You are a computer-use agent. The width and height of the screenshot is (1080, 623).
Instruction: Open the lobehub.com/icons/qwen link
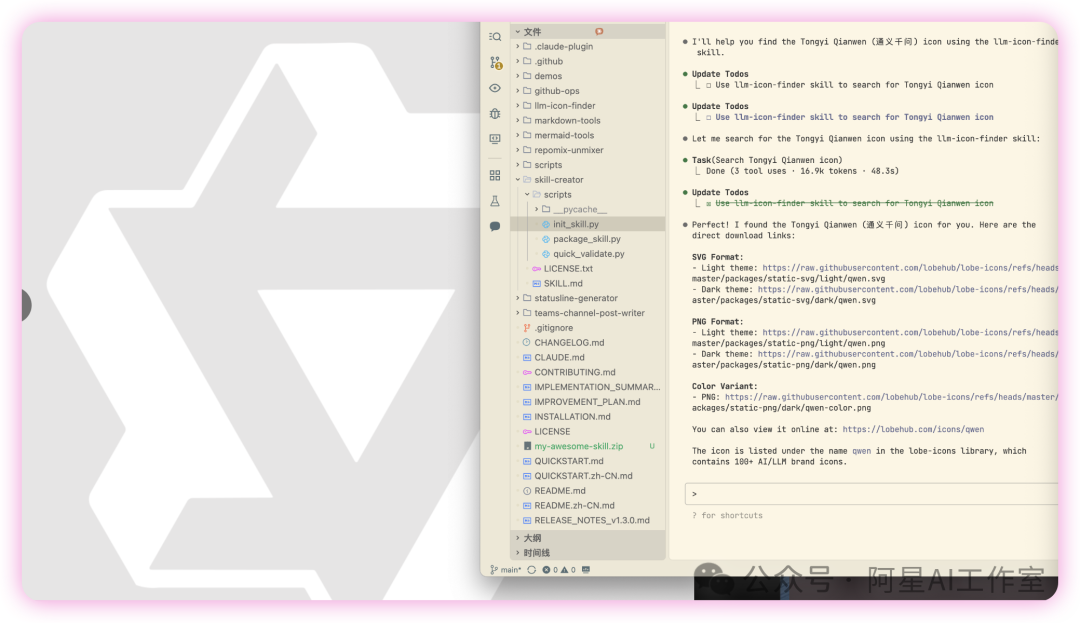[x=913, y=430]
